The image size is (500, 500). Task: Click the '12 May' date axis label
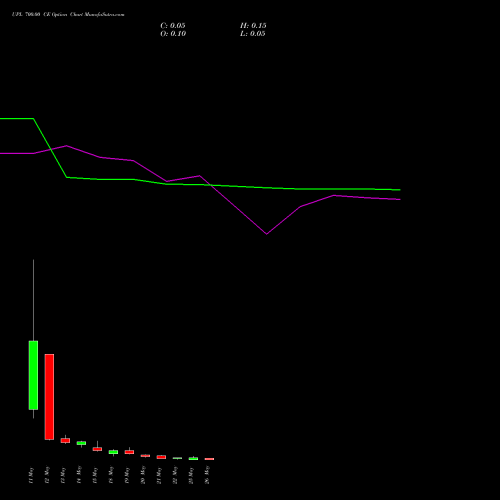[47, 475]
